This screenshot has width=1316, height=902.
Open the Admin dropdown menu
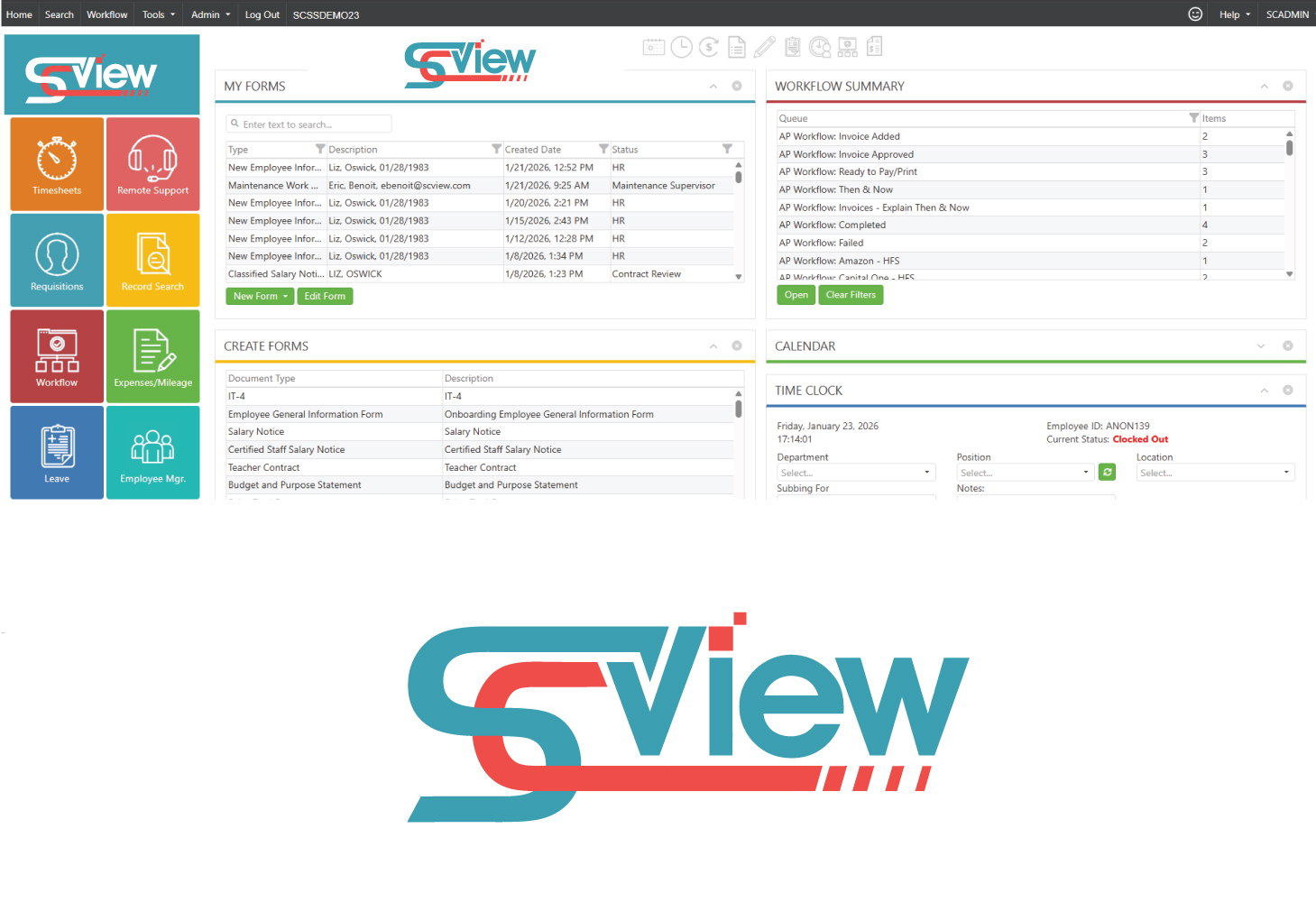pos(210,14)
